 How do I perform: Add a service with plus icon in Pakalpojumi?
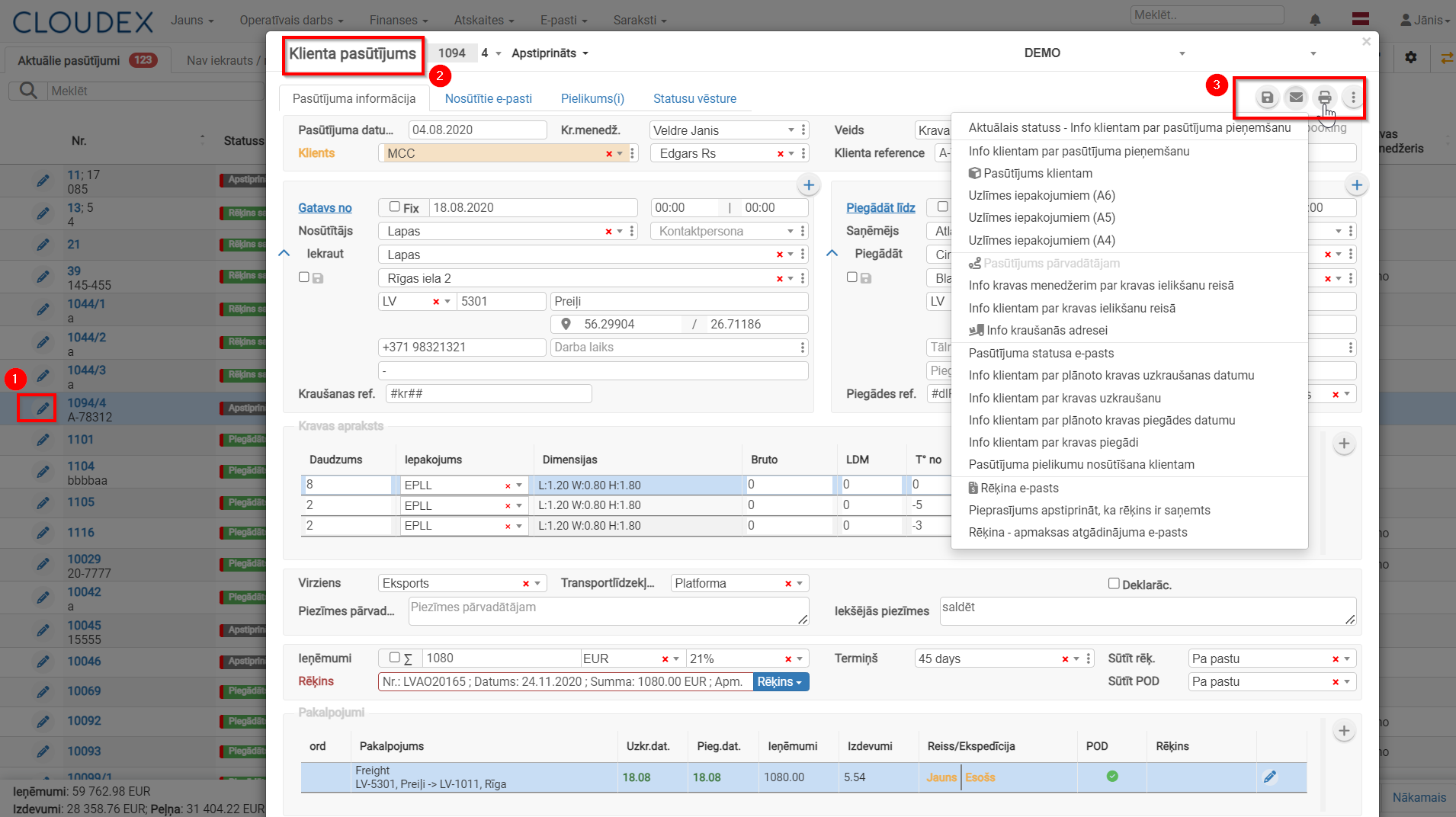click(1344, 731)
